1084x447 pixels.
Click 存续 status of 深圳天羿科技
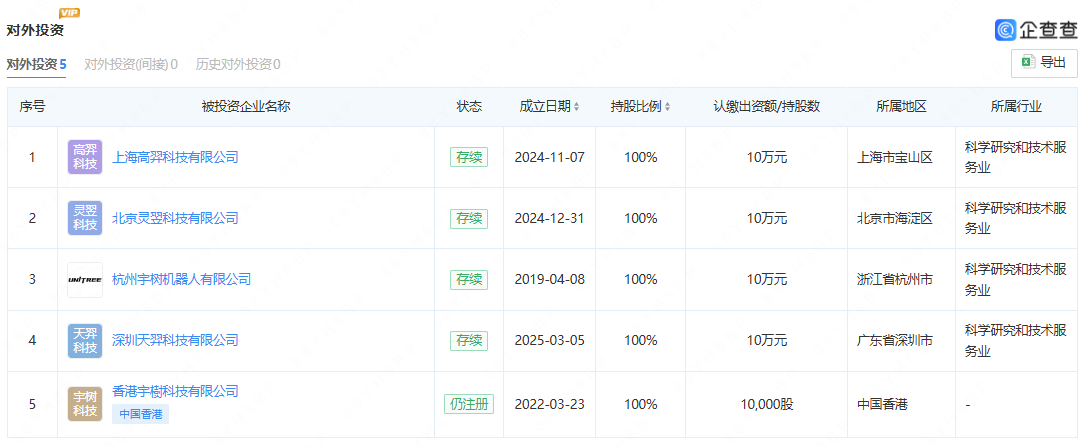click(469, 341)
